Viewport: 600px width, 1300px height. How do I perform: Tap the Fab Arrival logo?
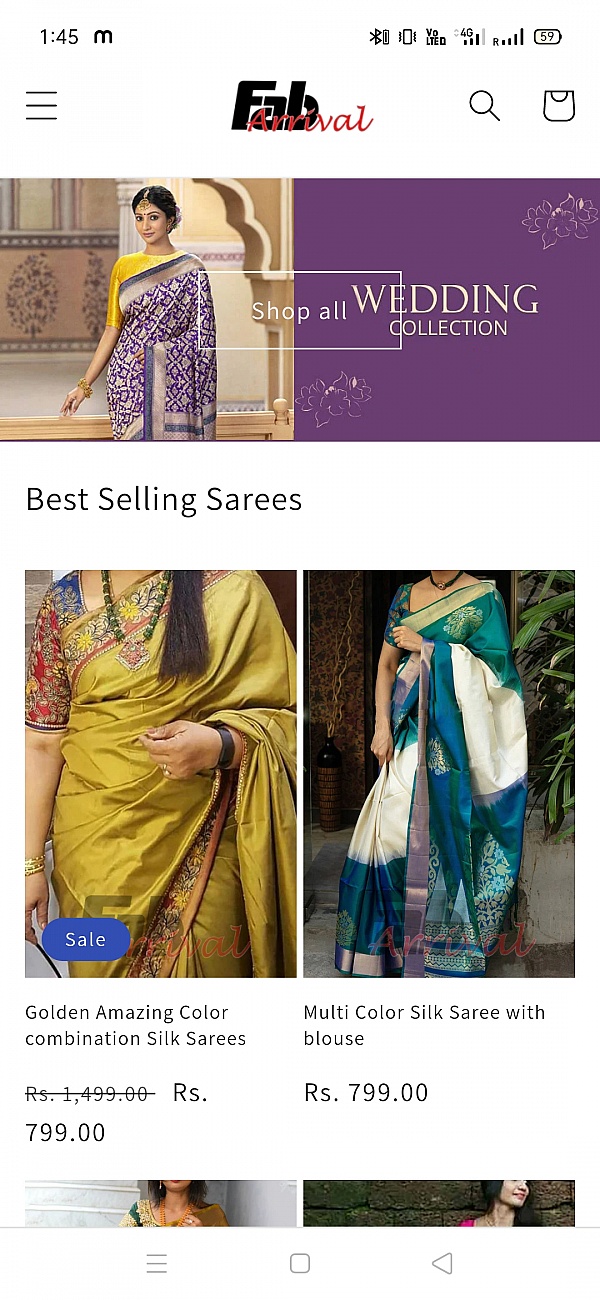[x=302, y=107]
